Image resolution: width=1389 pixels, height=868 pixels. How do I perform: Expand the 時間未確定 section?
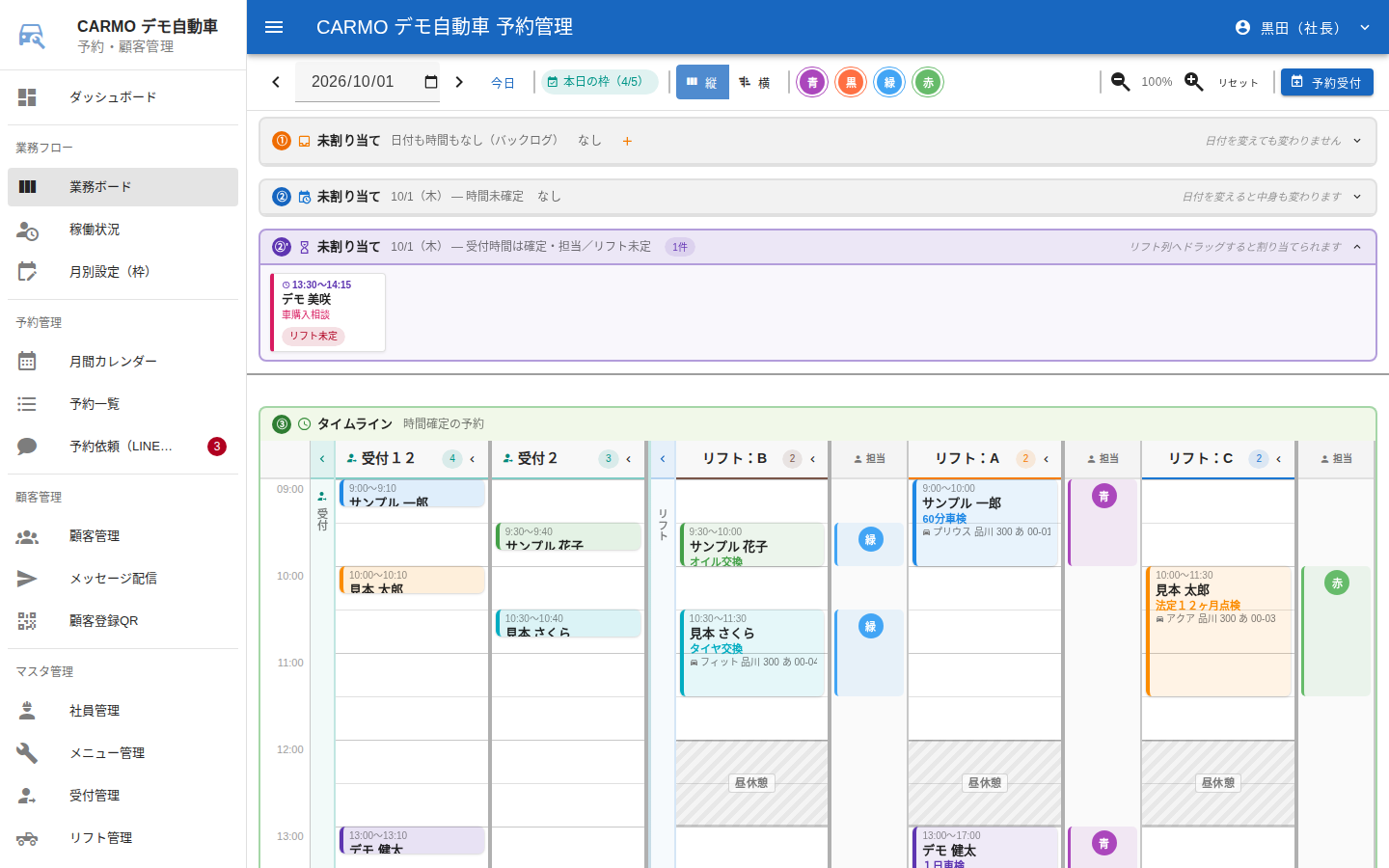point(1357,197)
